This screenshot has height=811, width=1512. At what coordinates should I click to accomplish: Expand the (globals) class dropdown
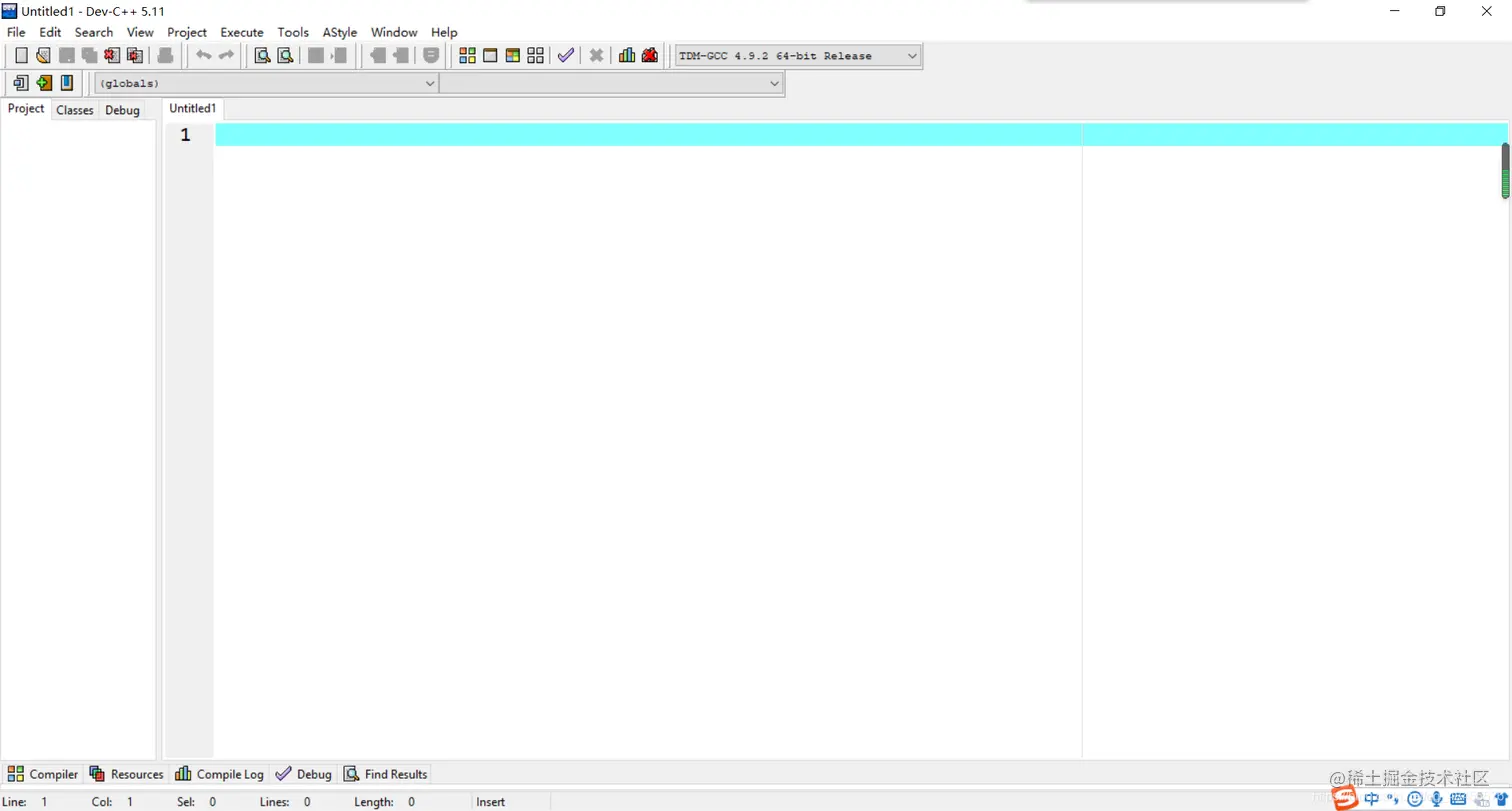(266, 84)
